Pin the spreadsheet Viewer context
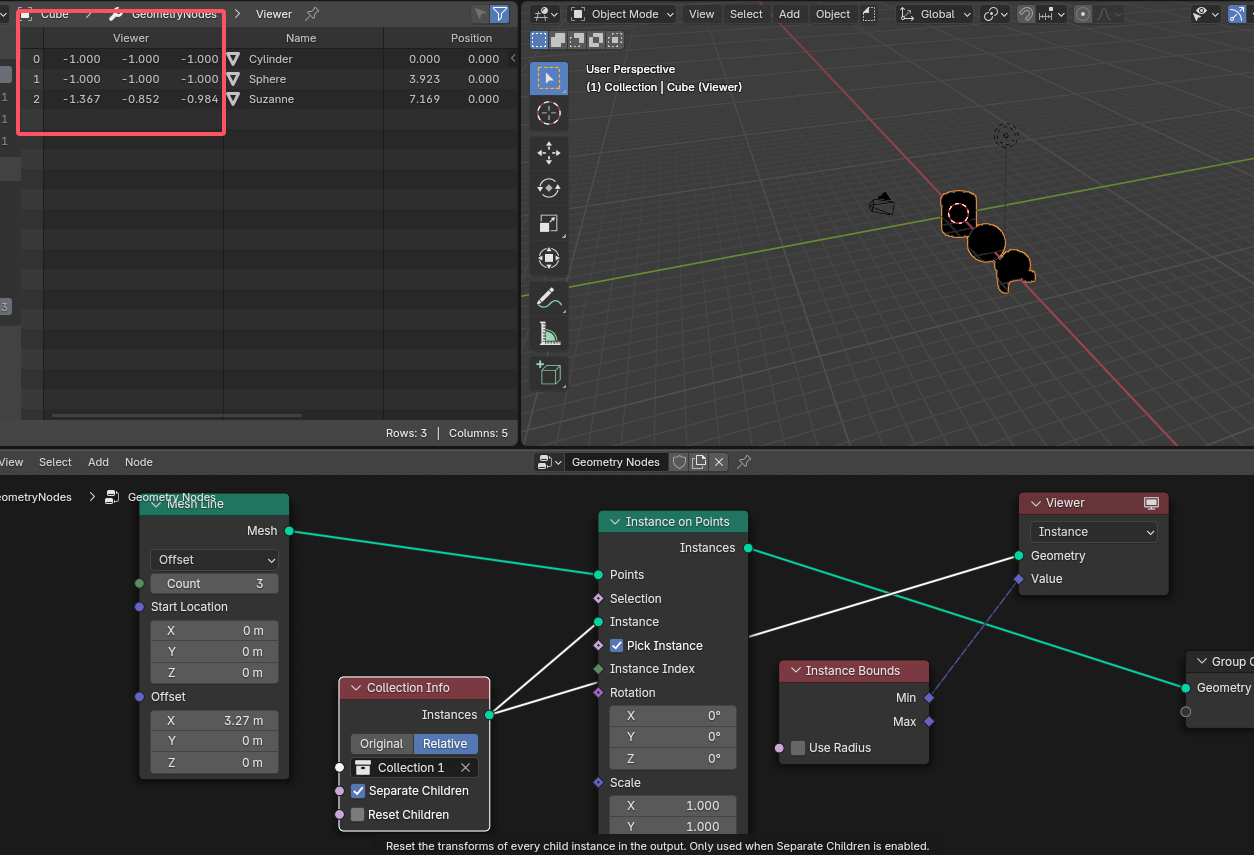Image resolution: width=1254 pixels, height=855 pixels. 312,14
